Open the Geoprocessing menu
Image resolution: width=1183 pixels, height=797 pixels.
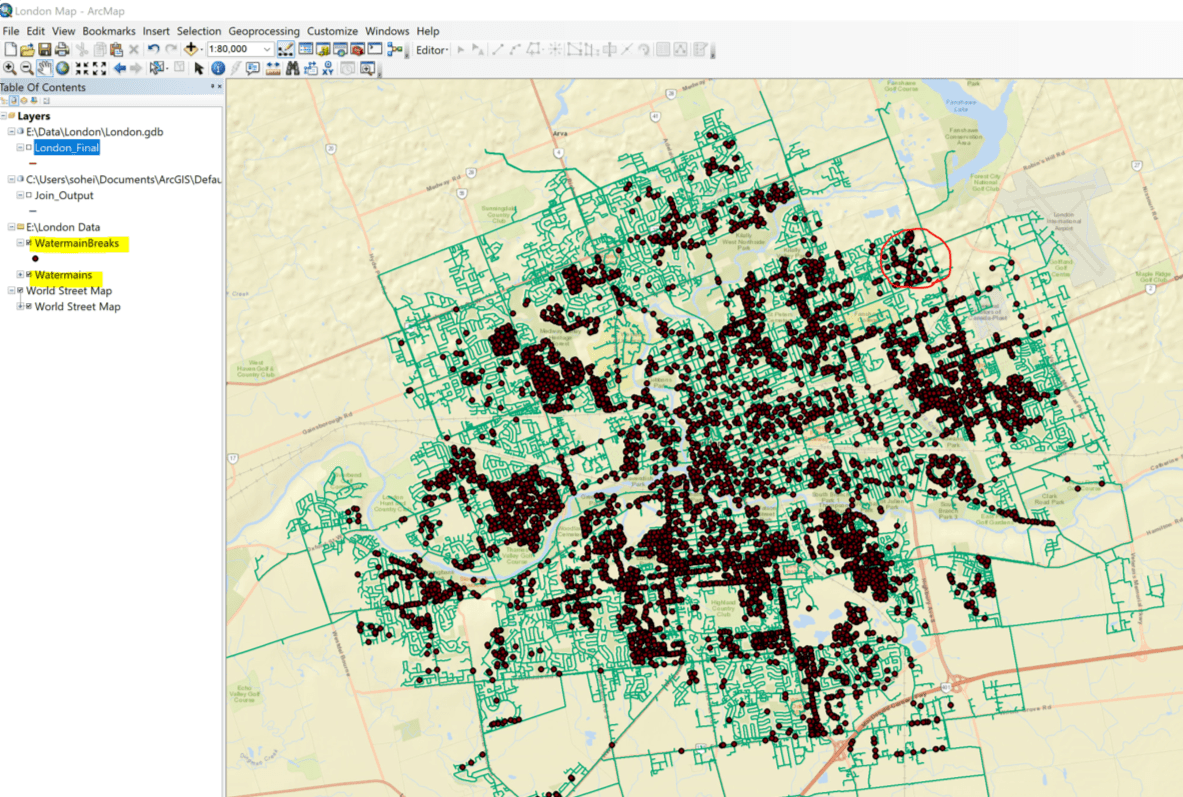264,31
